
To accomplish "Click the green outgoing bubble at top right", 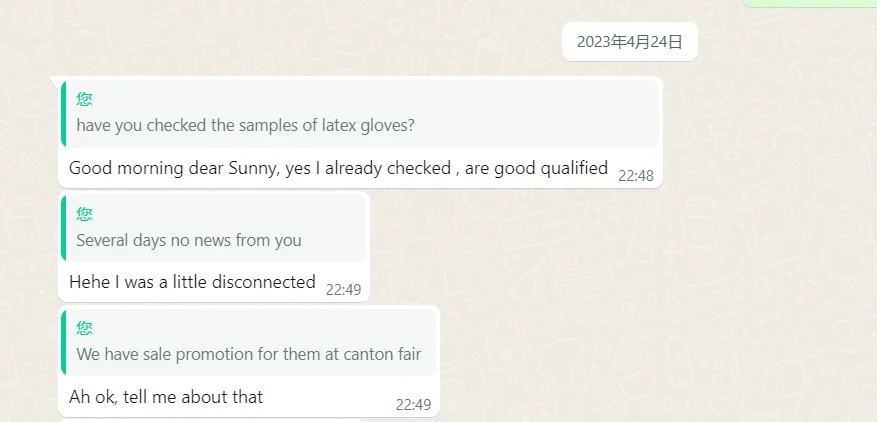I will click(808, 3).
